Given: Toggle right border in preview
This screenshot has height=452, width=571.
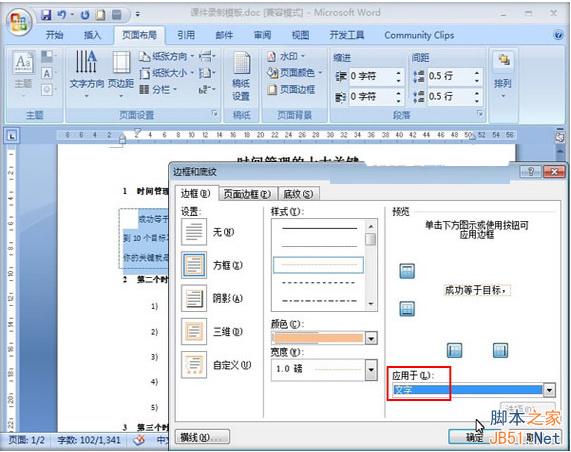Looking at the screenshot, I should coord(500,350).
